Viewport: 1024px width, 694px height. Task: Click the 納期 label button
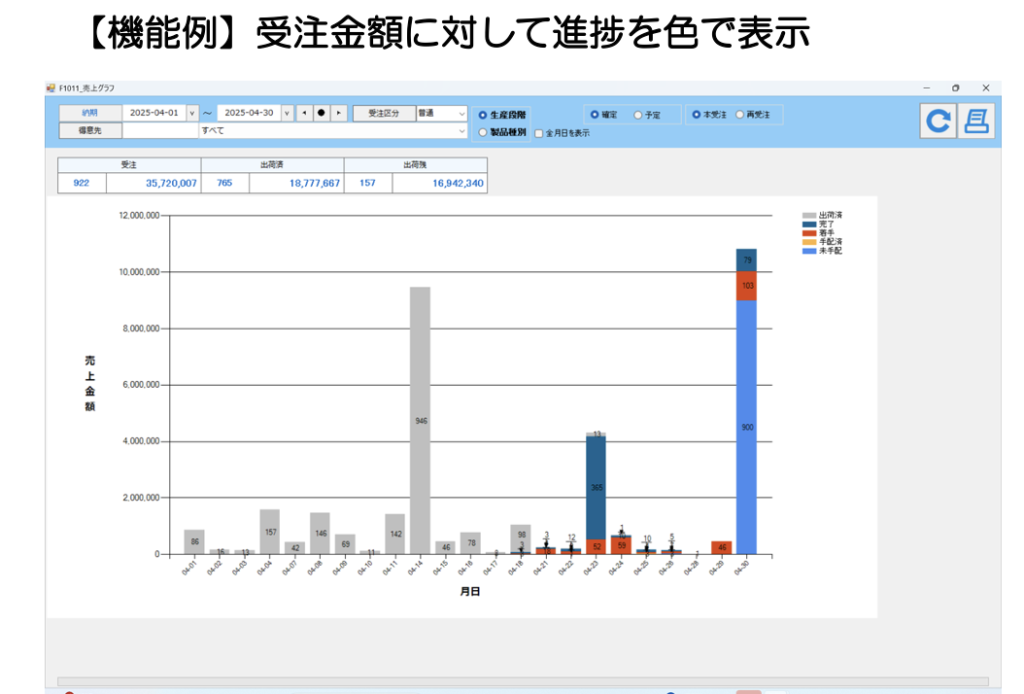click(90, 113)
